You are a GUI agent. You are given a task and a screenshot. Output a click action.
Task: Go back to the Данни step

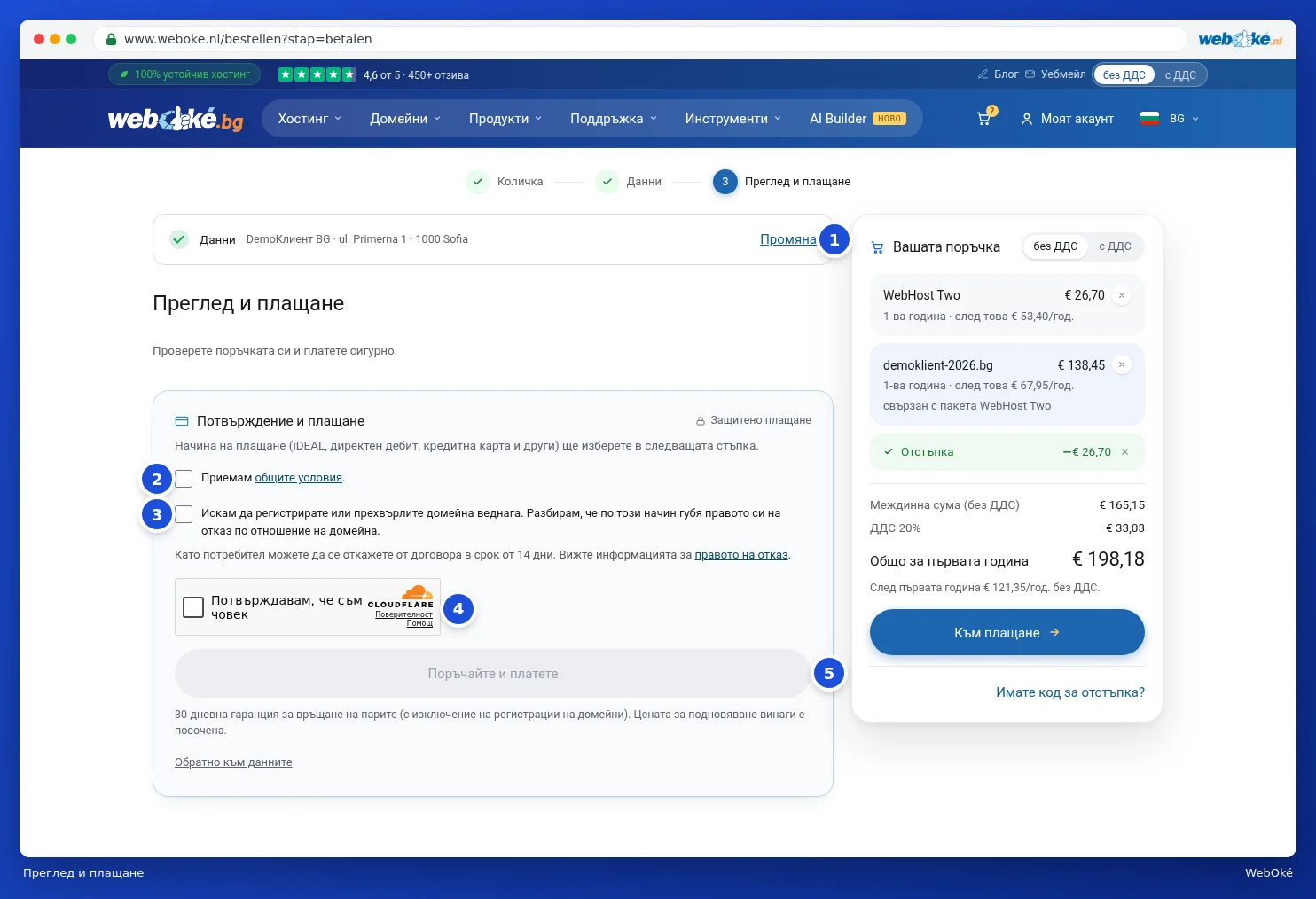[629, 182]
